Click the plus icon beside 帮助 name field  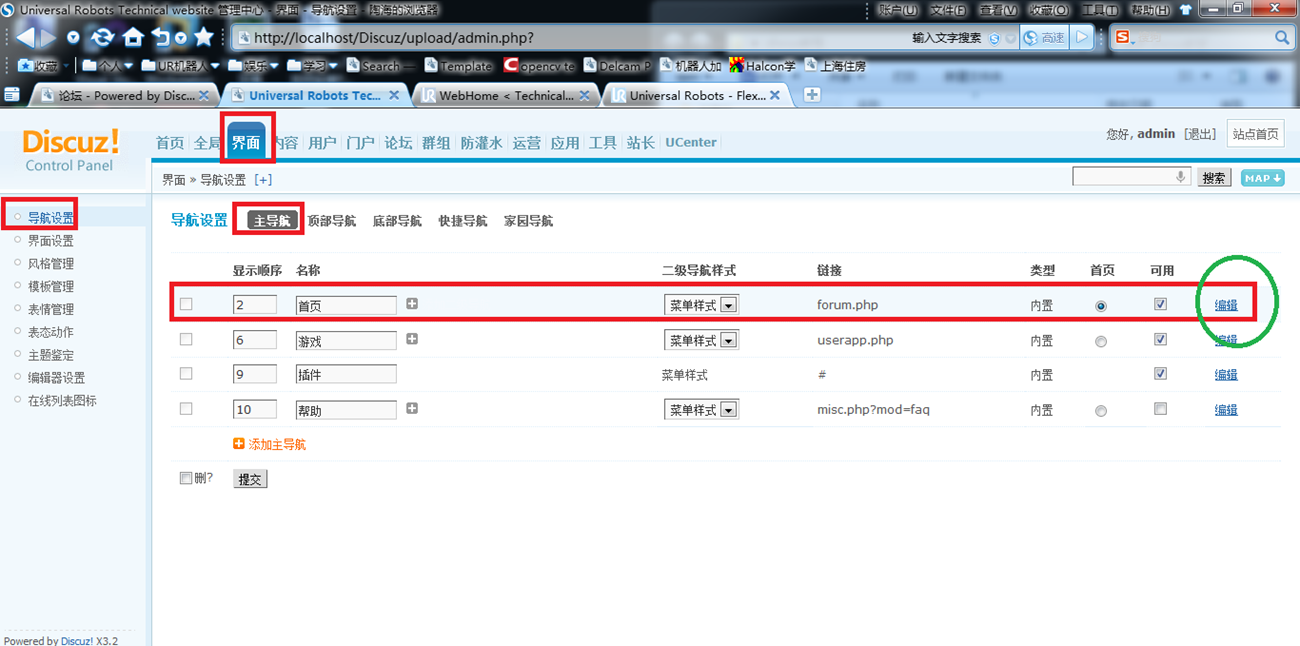pyautogui.click(x=412, y=408)
